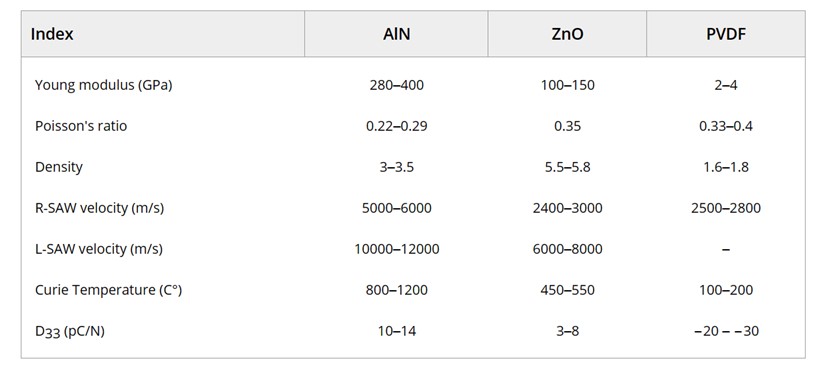Select the 1.6–1.8 PVDF density cell
Image resolution: width=831 pixels, height=365 pixels.
pyautogui.click(x=726, y=167)
